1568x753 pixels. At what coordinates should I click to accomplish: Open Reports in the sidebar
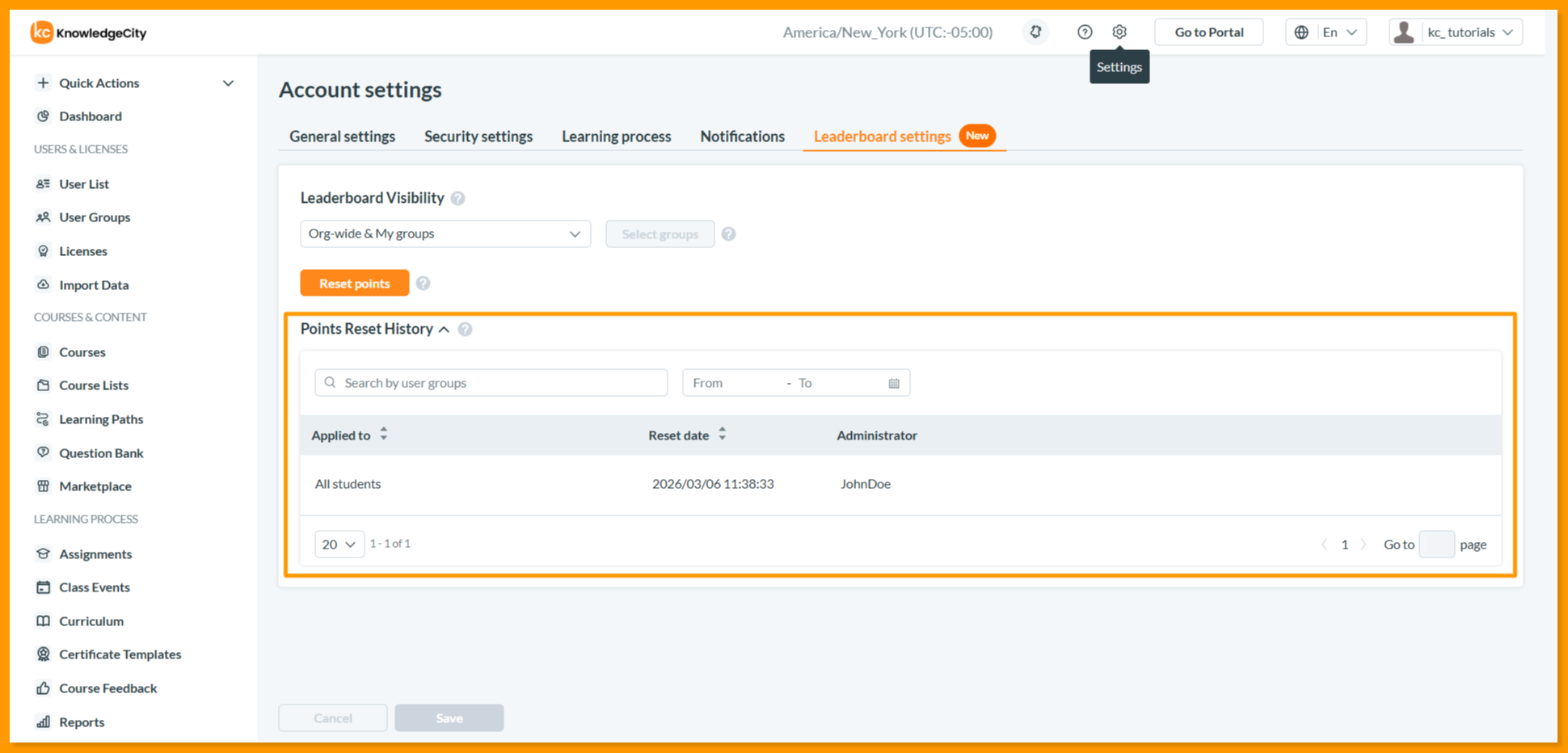82,722
